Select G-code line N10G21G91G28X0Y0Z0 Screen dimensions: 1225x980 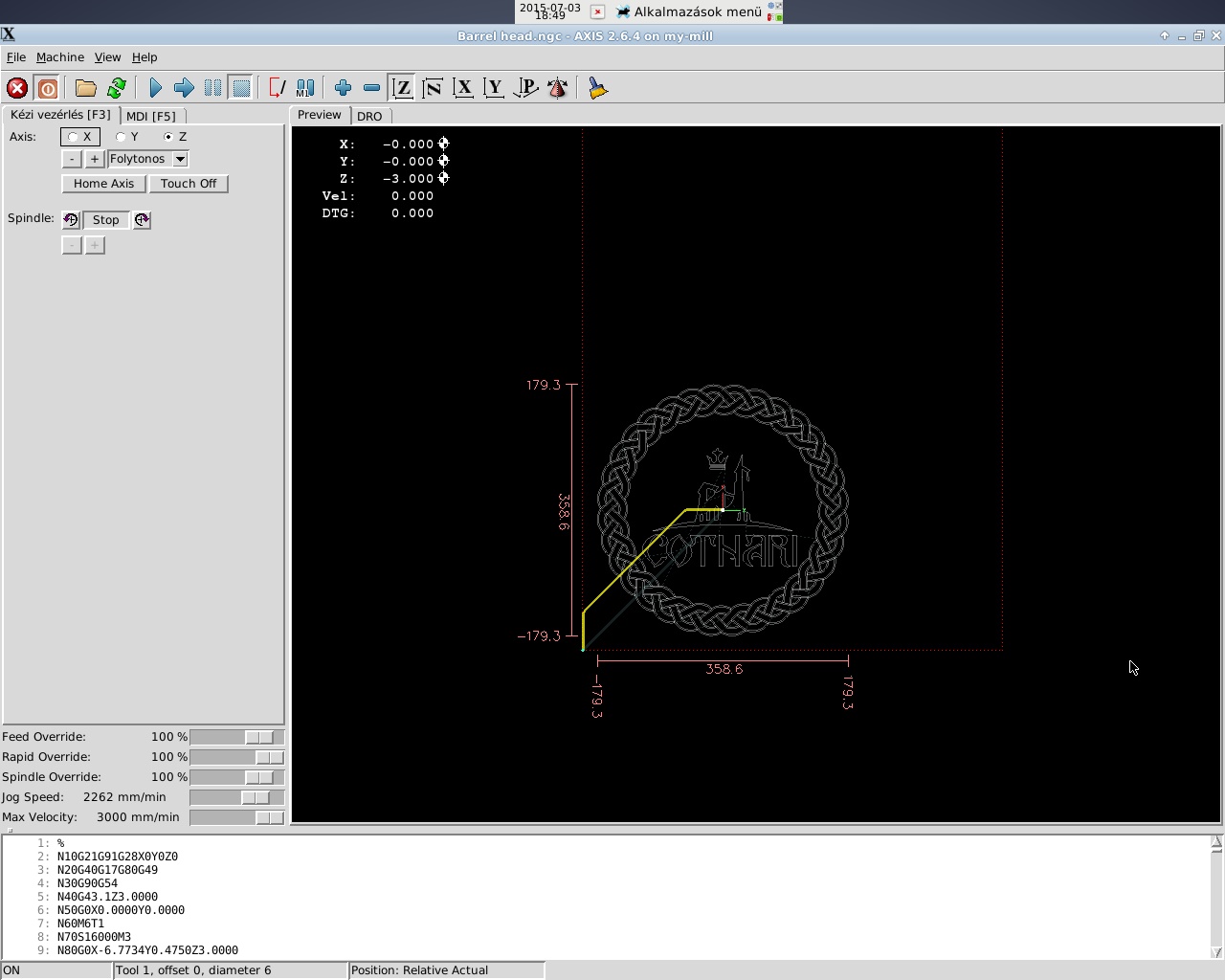click(x=117, y=857)
